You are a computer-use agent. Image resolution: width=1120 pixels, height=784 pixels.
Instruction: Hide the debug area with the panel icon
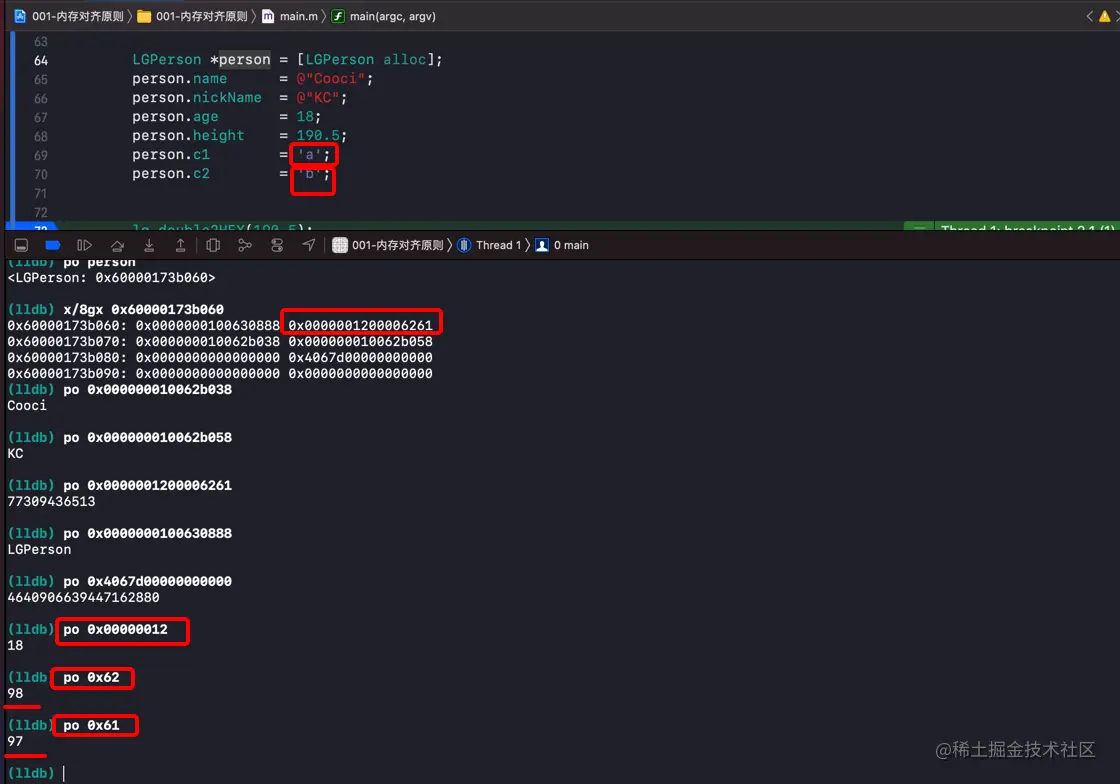pos(21,245)
